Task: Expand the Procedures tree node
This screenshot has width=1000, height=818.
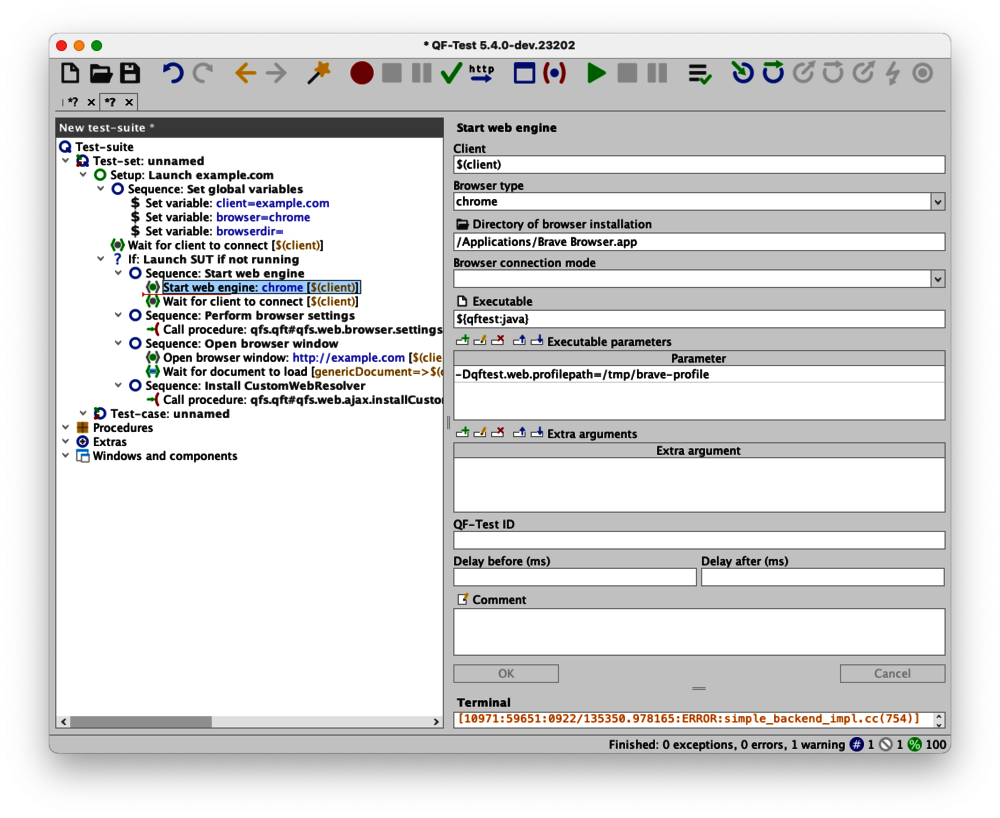Action: coord(65,427)
